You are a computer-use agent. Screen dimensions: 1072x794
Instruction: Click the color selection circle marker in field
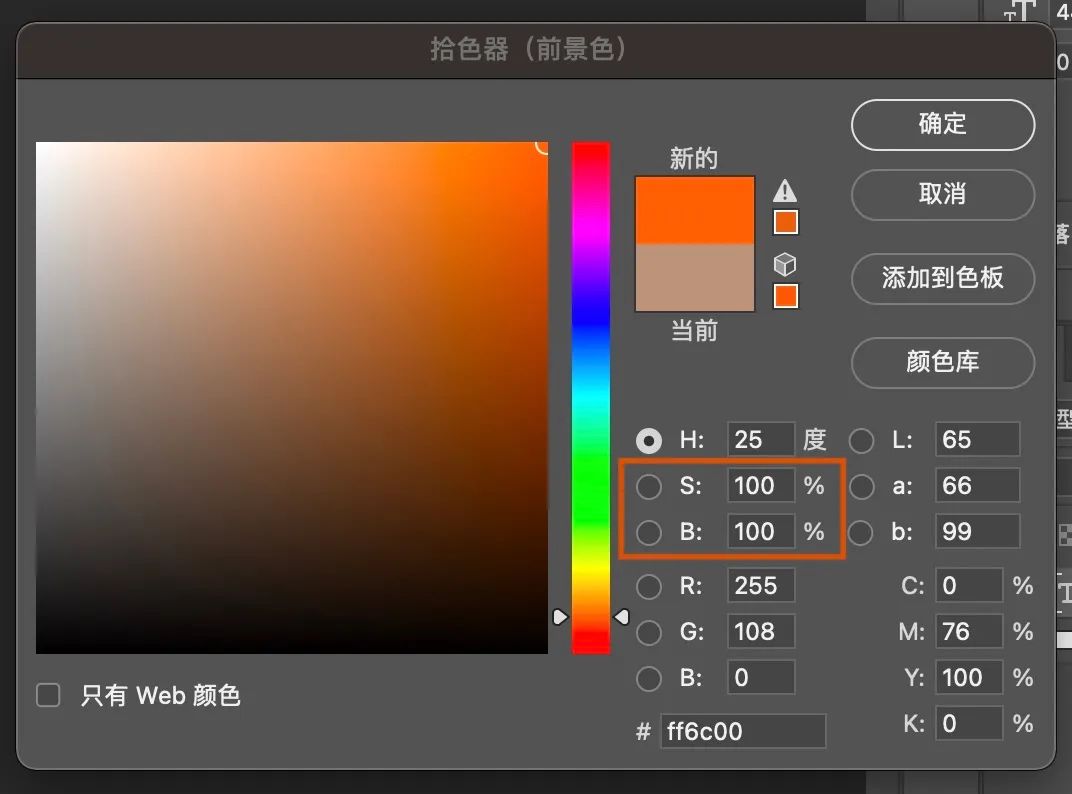[542, 146]
